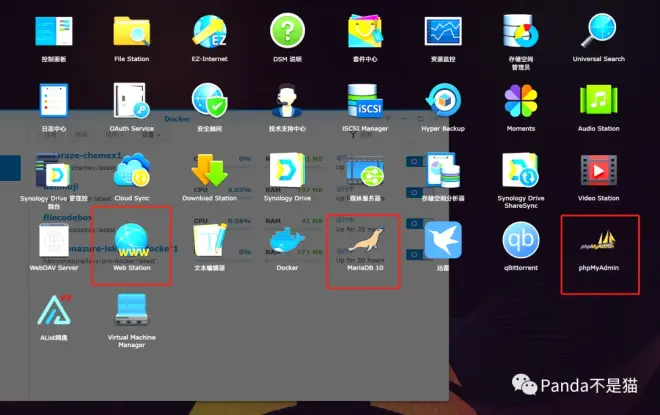
Task: Launch the Synology Drive app
Action: [x=287, y=170]
